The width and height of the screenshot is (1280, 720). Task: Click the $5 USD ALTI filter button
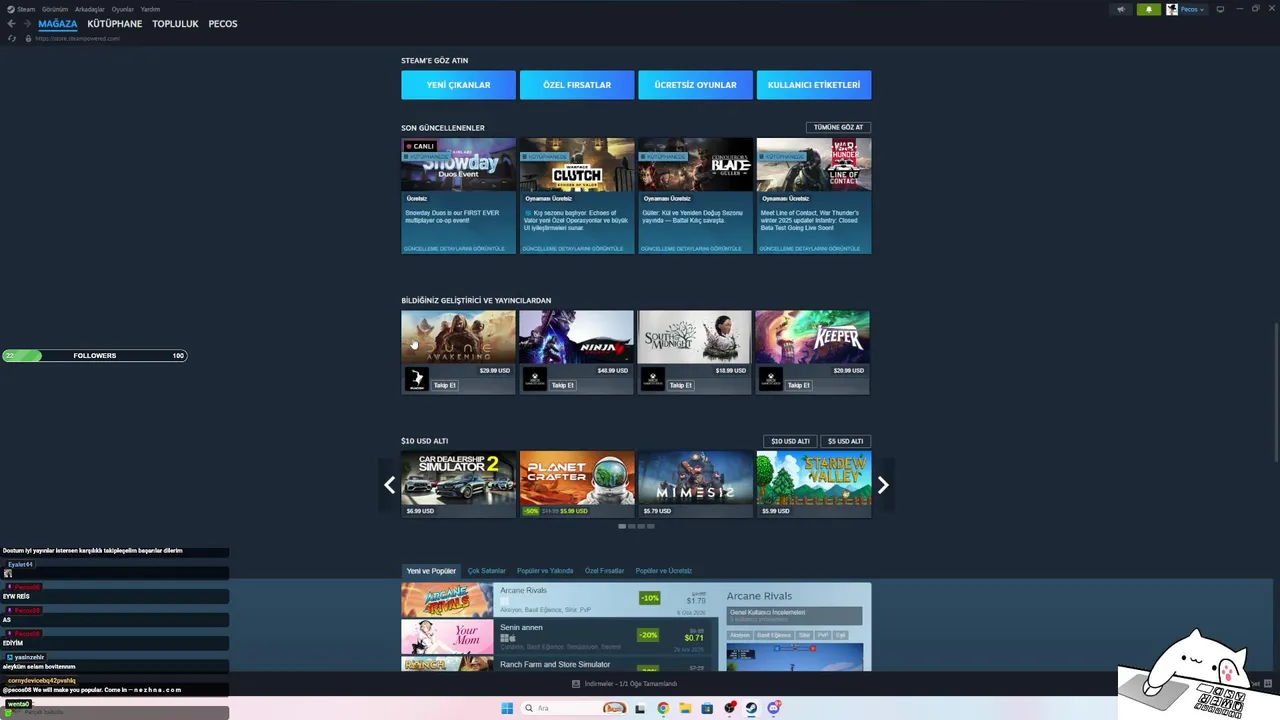click(845, 441)
